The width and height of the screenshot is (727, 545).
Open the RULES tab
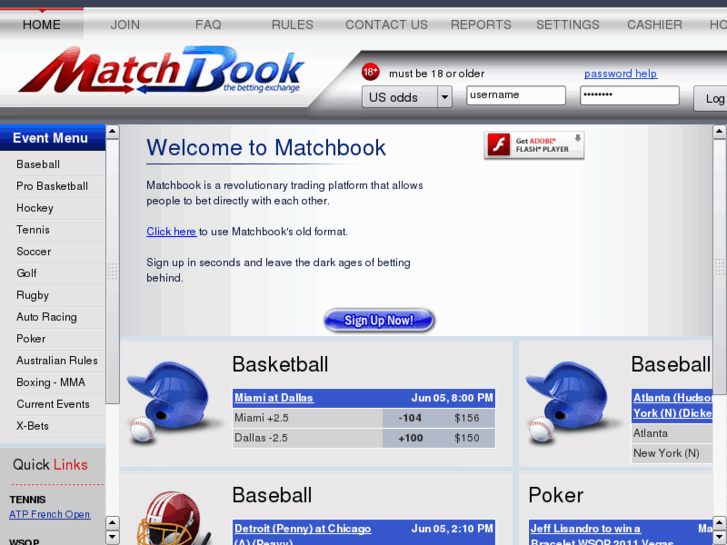click(x=292, y=25)
